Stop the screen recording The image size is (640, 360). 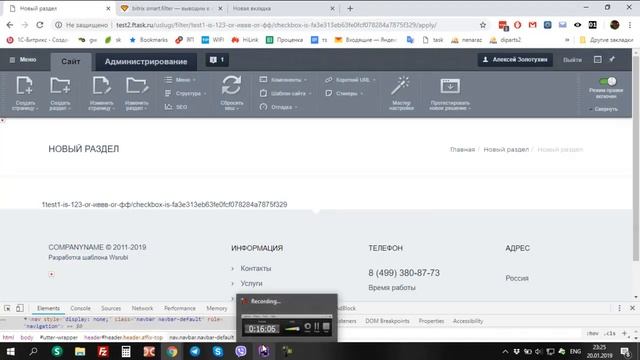[x=326, y=327]
